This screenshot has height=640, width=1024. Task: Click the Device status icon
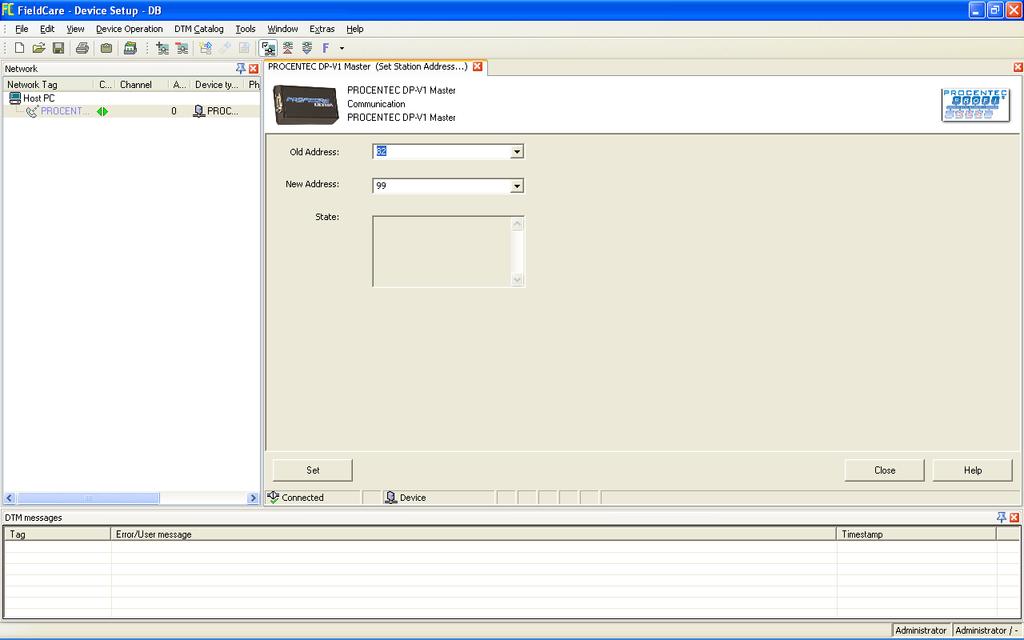tap(391, 497)
